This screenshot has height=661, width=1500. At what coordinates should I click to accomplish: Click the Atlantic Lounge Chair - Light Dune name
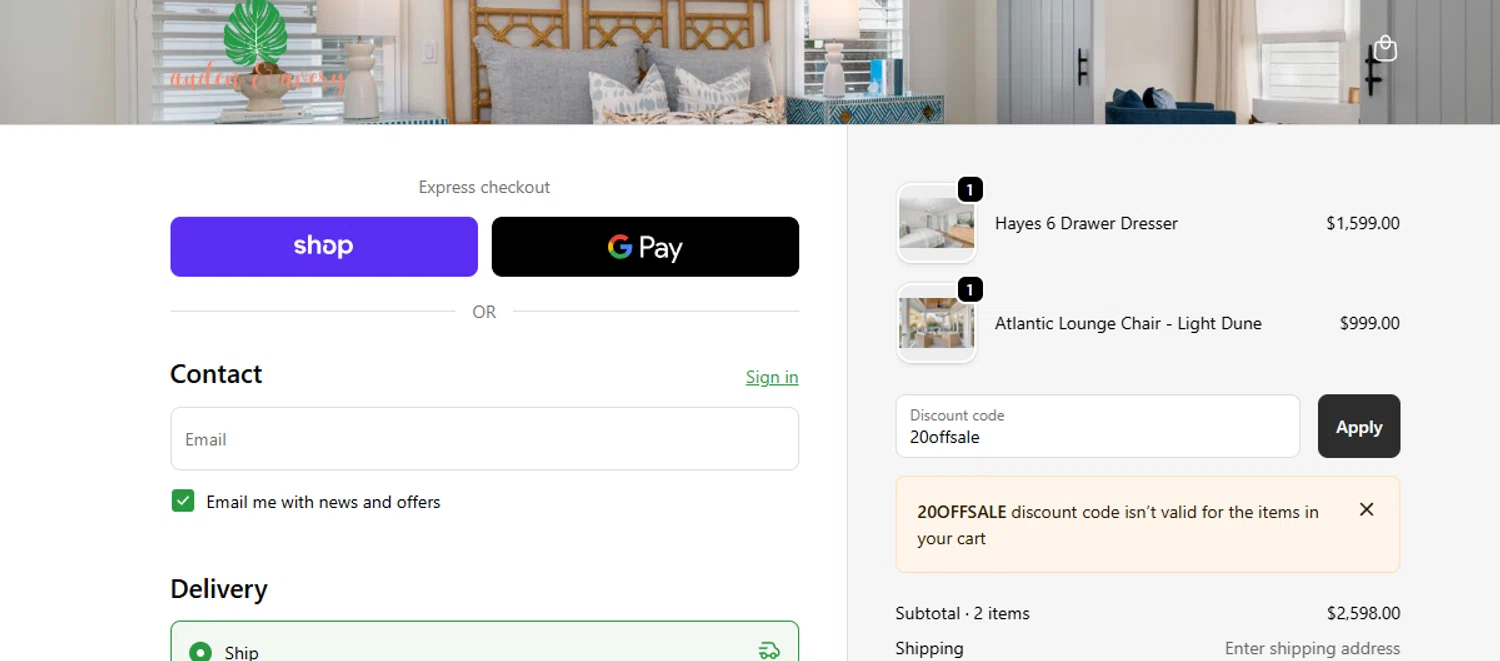point(1128,323)
